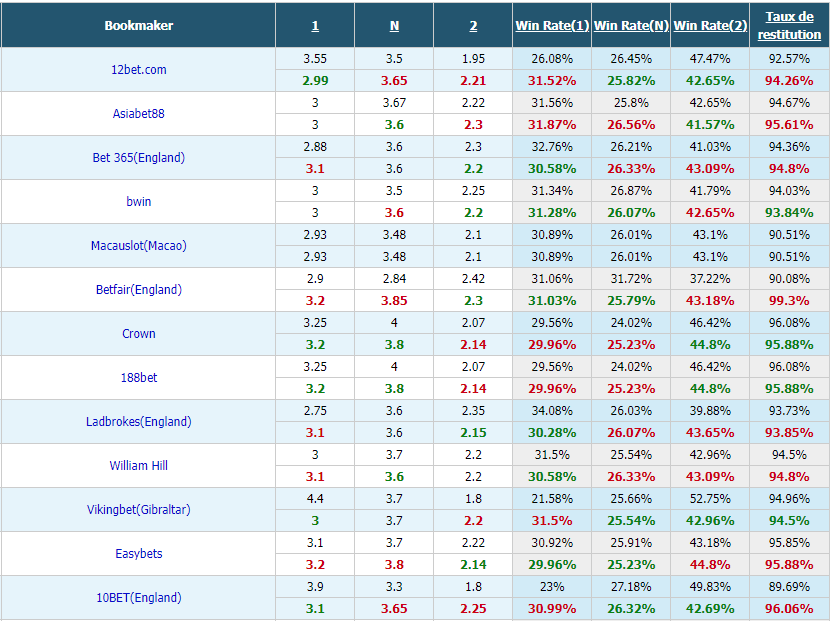Sort by column header 2
Image resolution: width=831 pixels, height=621 pixels.
coord(473,25)
